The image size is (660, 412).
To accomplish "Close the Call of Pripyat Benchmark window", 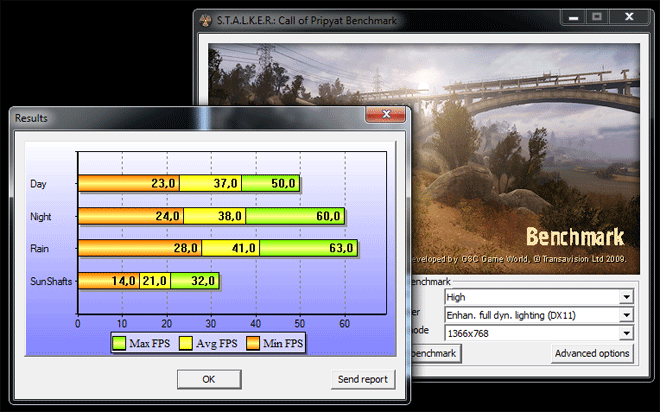I will [629, 17].
